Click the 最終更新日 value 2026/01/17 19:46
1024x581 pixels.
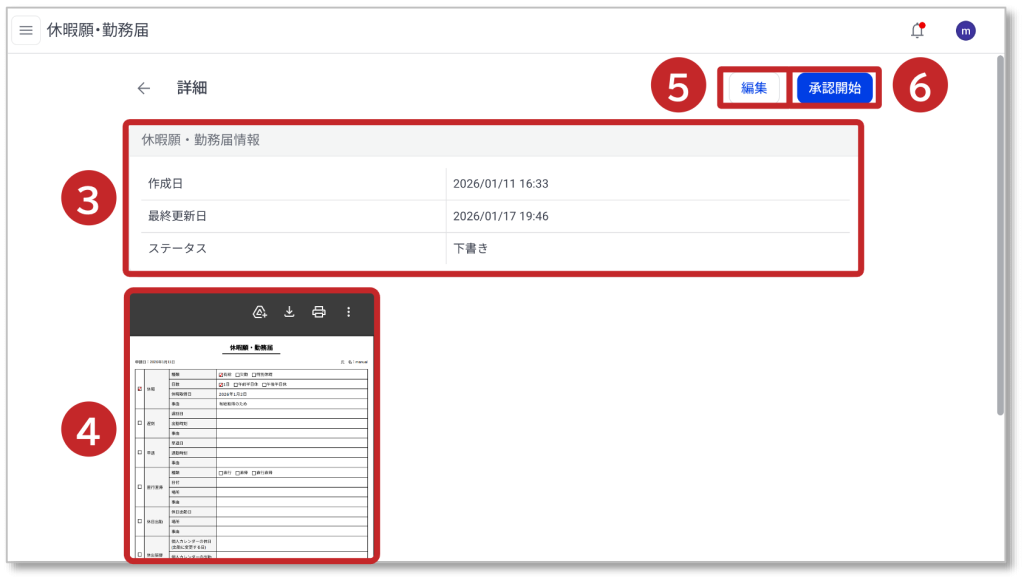tap(500, 216)
